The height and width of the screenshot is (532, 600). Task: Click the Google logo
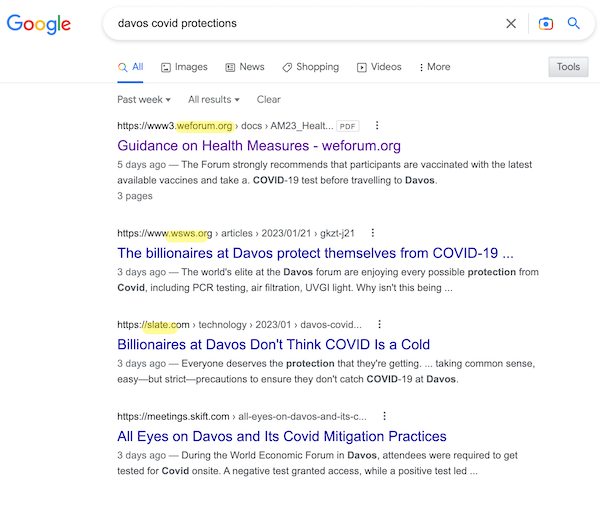coord(39,24)
